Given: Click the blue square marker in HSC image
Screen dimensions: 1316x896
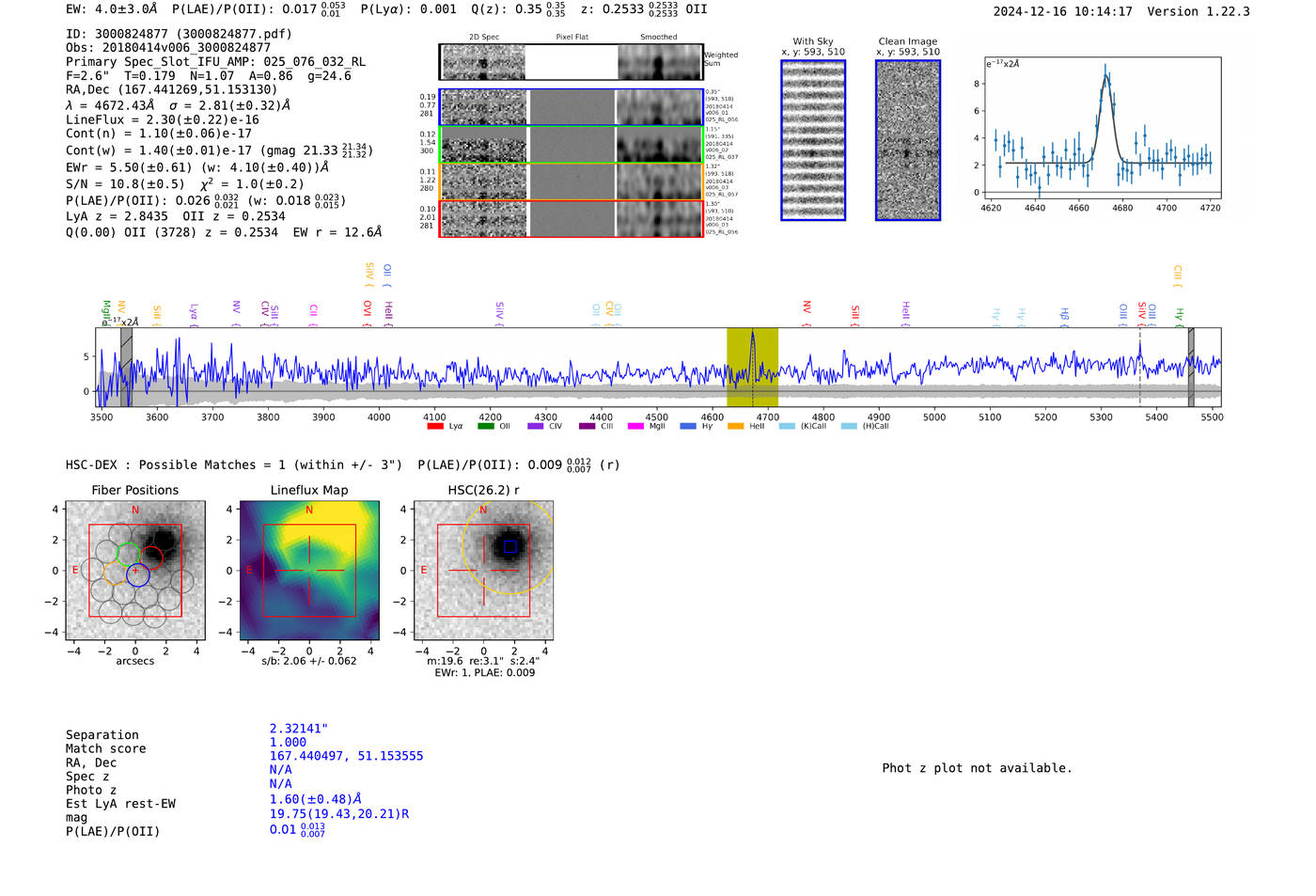Looking at the screenshot, I should pyautogui.click(x=509, y=546).
